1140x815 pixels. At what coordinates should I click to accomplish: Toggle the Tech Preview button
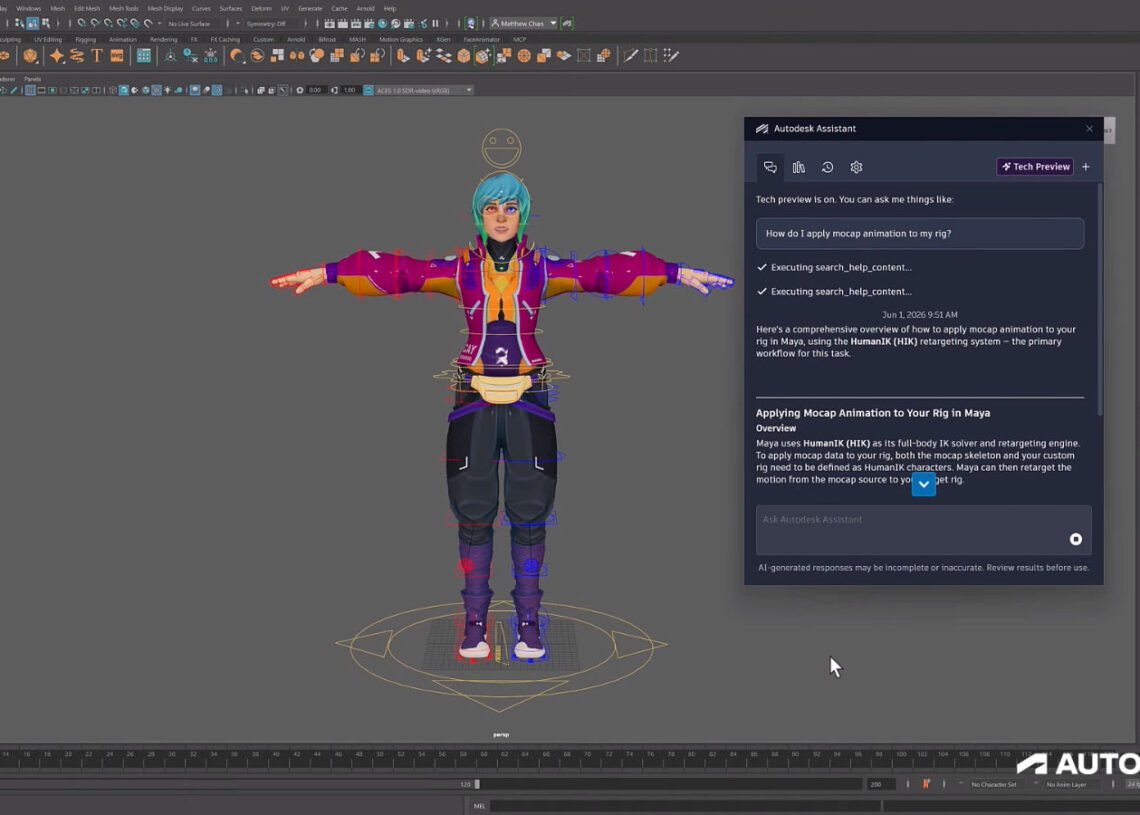[1035, 166]
